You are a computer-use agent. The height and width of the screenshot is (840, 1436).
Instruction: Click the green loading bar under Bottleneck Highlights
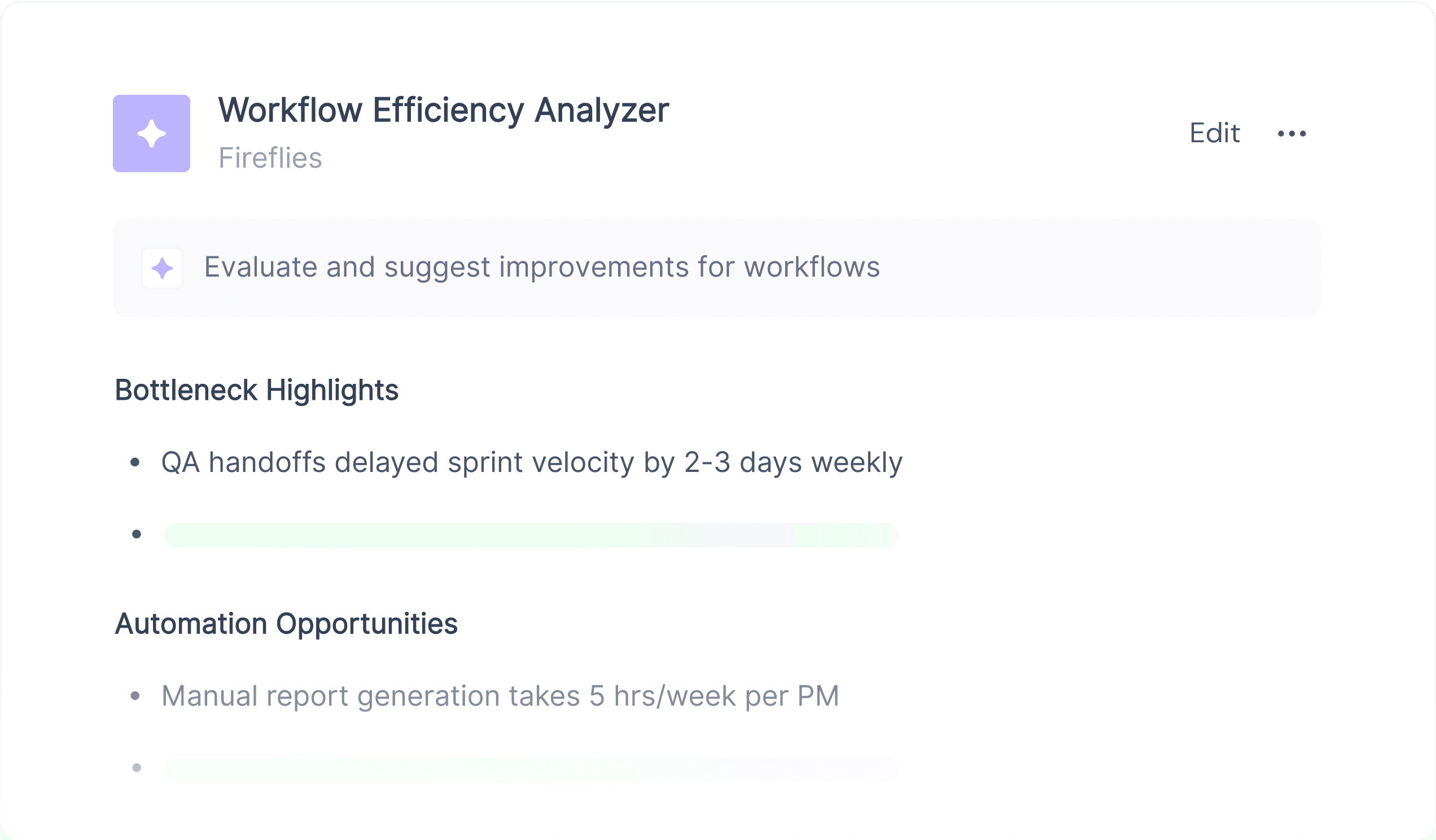531,535
